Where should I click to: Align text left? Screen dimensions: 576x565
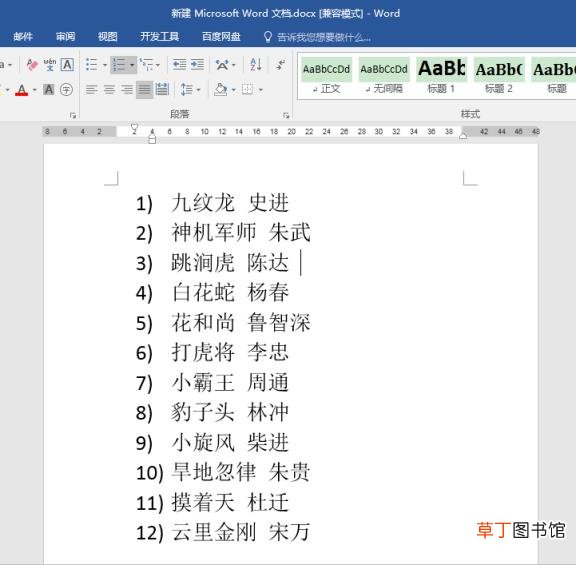pyautogui.click(x=91, y=89)
